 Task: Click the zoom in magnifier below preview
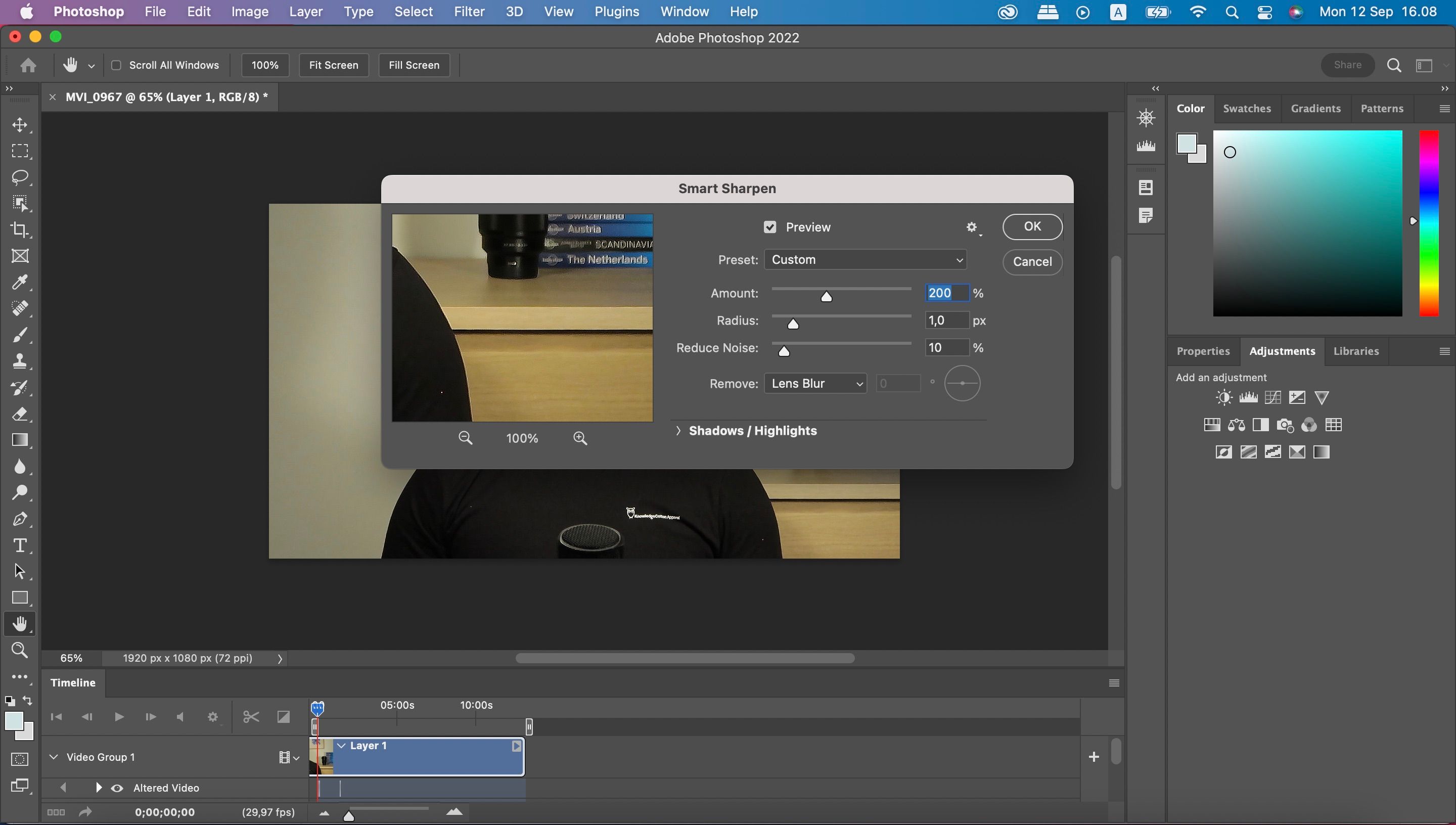point(579,438)
